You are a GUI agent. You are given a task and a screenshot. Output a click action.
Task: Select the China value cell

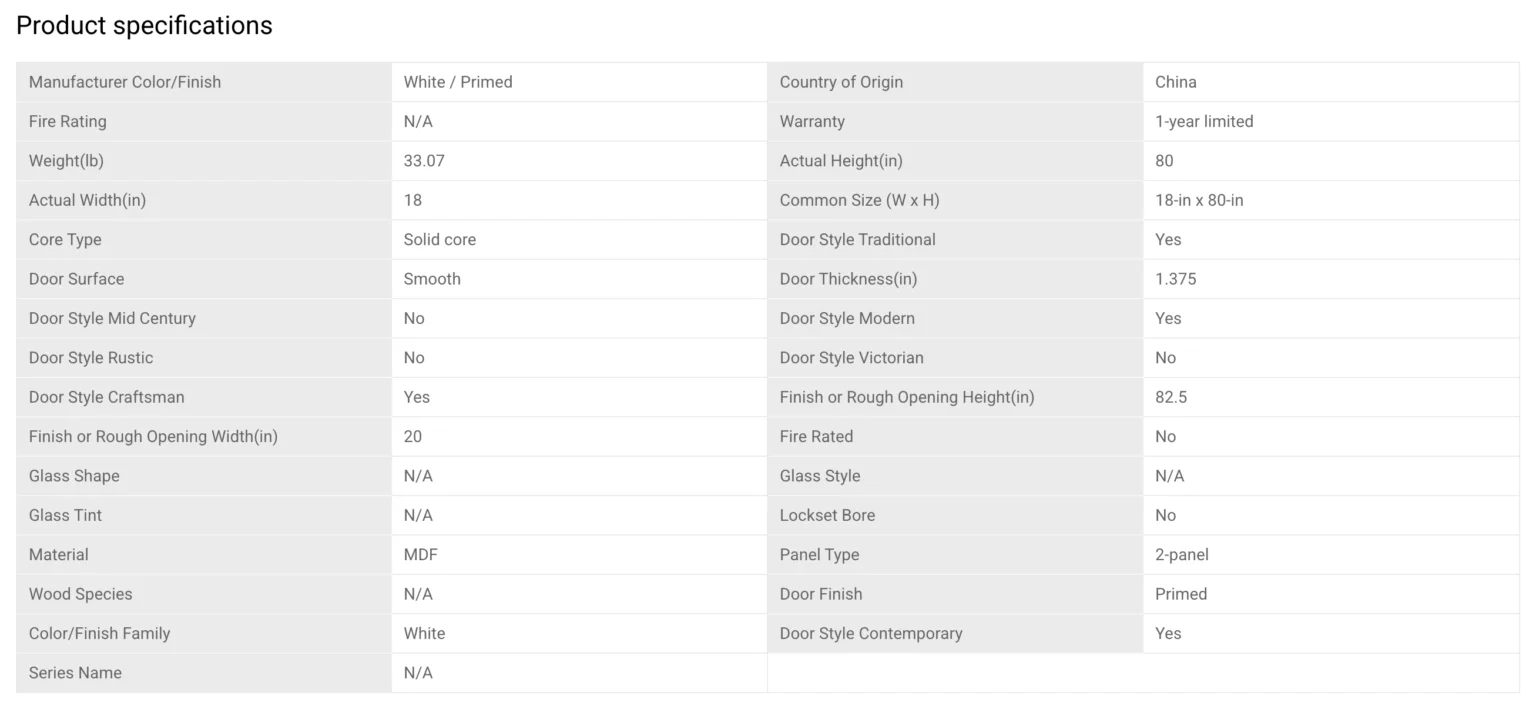click(1176, 82)
